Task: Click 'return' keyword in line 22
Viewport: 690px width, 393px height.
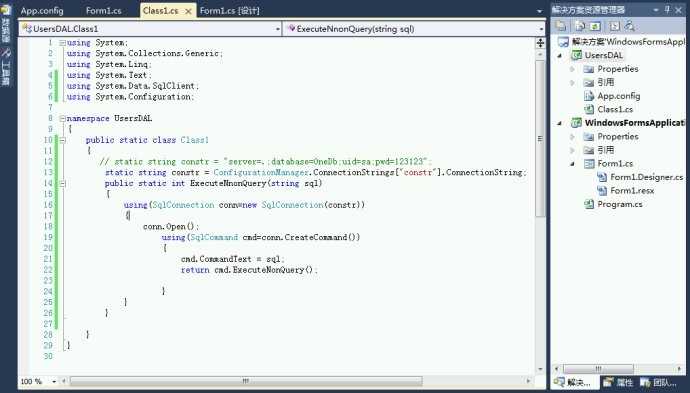Action: [x=195, y=270]
